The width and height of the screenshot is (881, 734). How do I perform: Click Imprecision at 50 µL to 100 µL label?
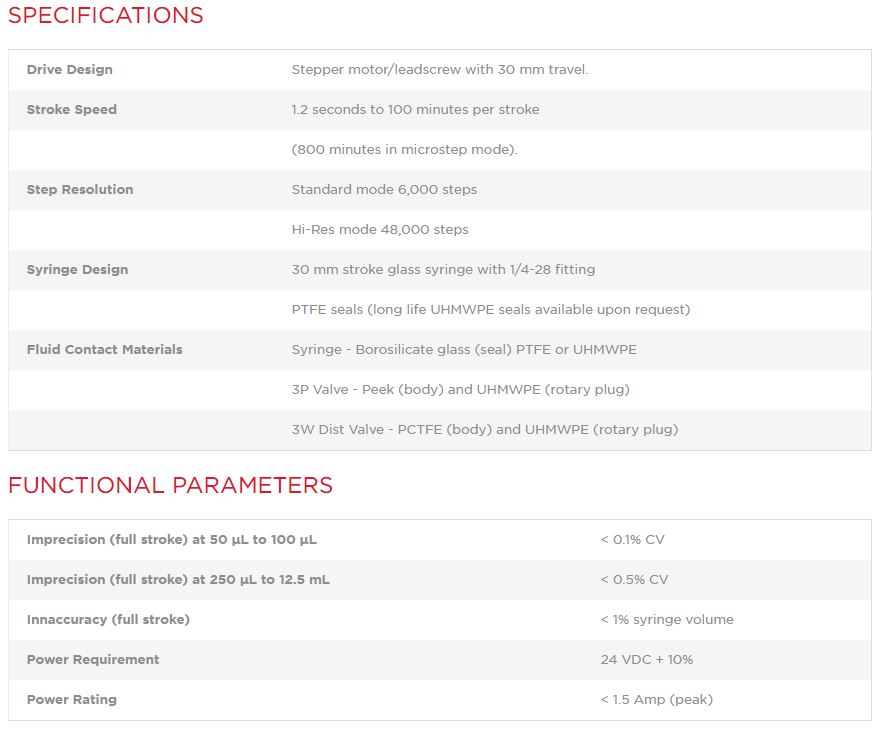pyautogui.click(x=171, y=540)
